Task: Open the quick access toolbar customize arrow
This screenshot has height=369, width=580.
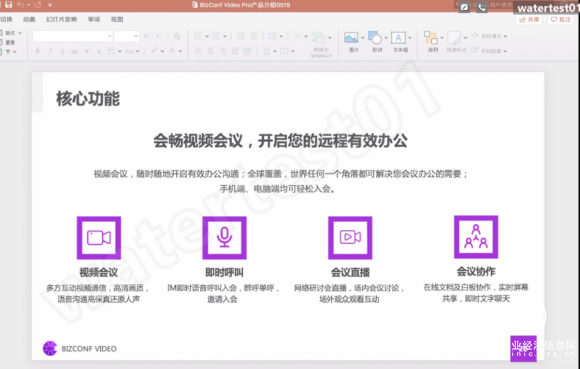Action: tap(50, 5)
